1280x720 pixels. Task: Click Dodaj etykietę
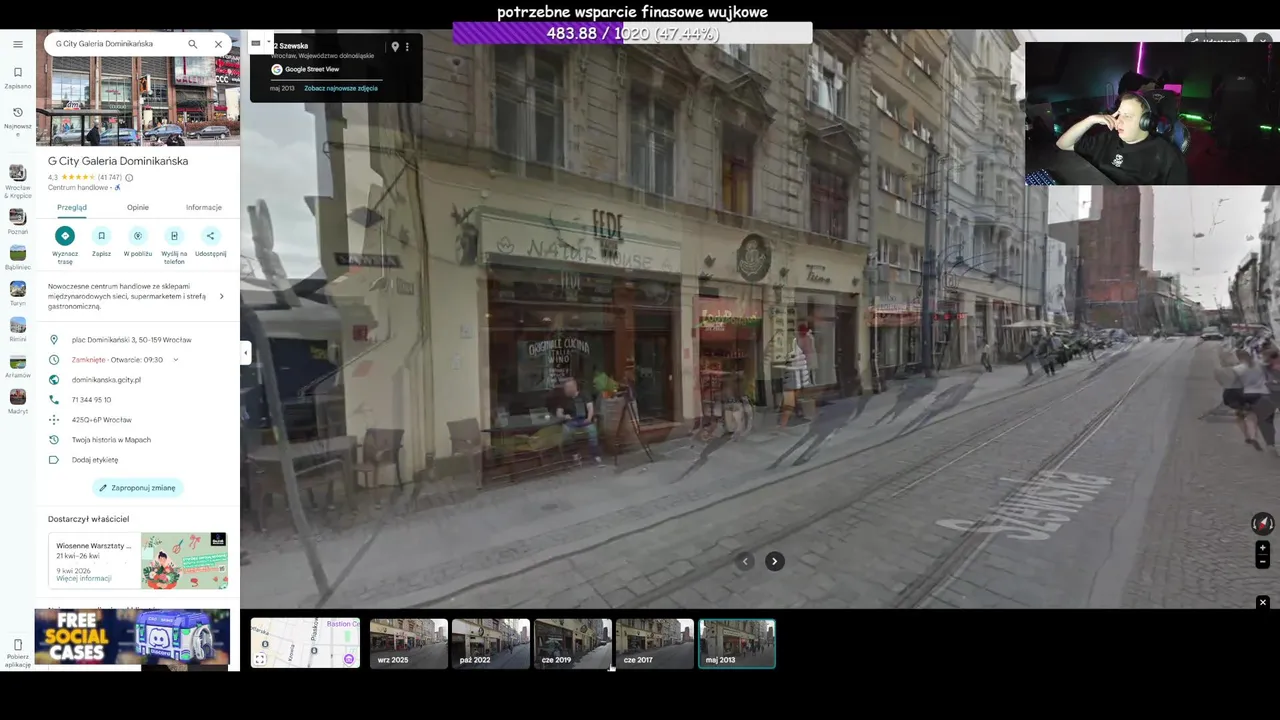[95, 460]
